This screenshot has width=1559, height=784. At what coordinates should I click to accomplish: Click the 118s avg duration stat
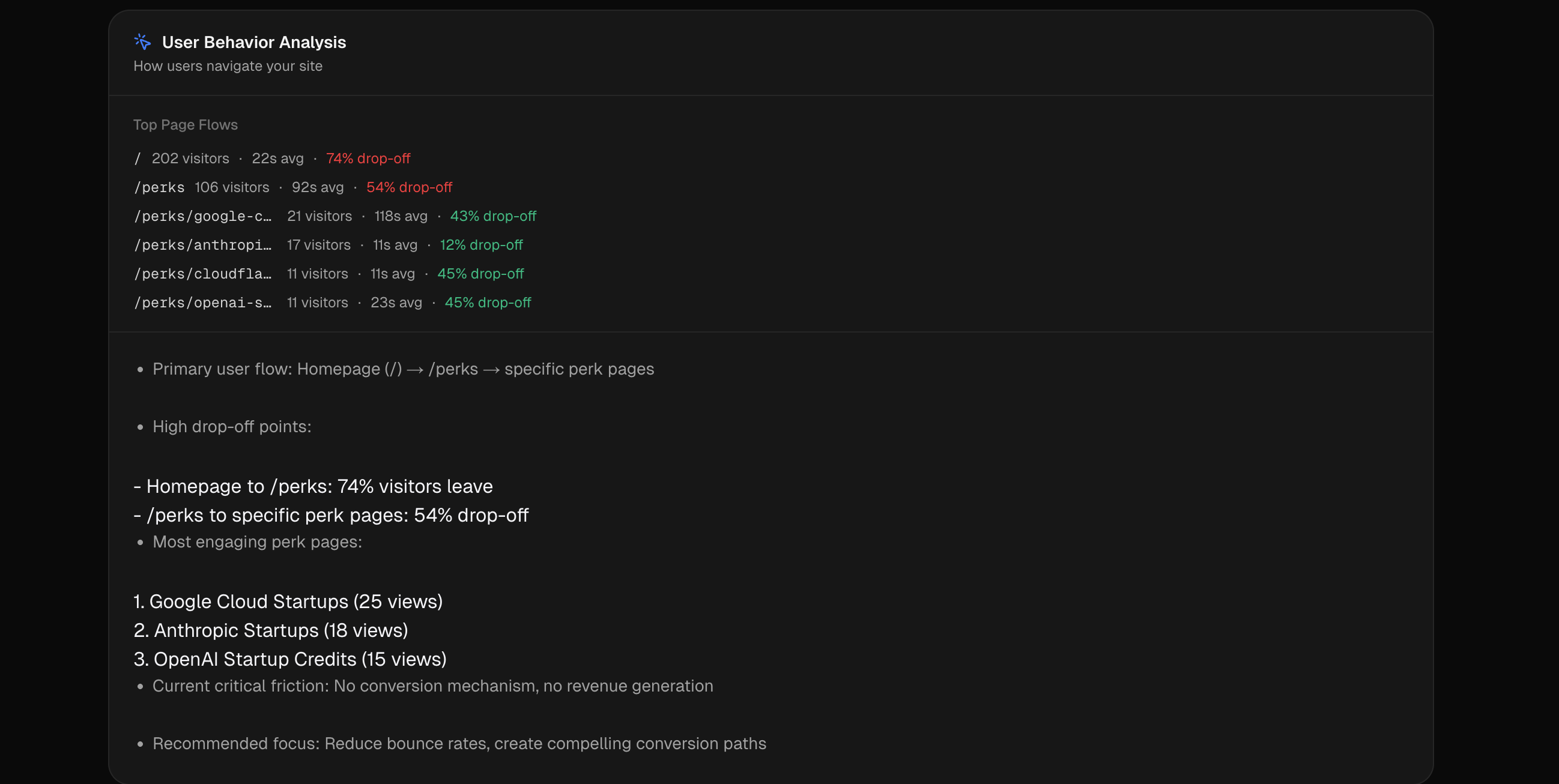[399, 216]
